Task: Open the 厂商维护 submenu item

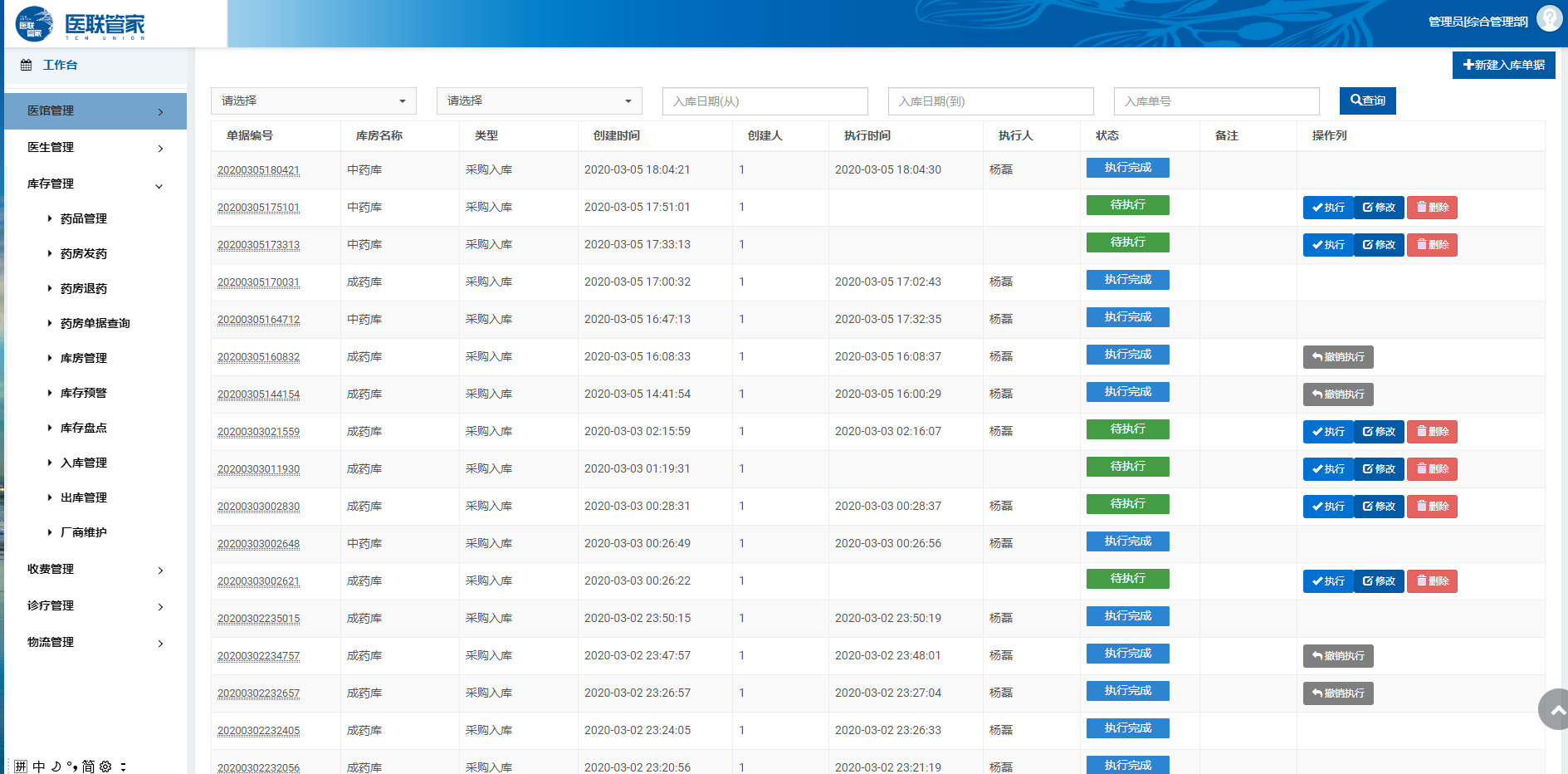Action: [x=83, y=532]
